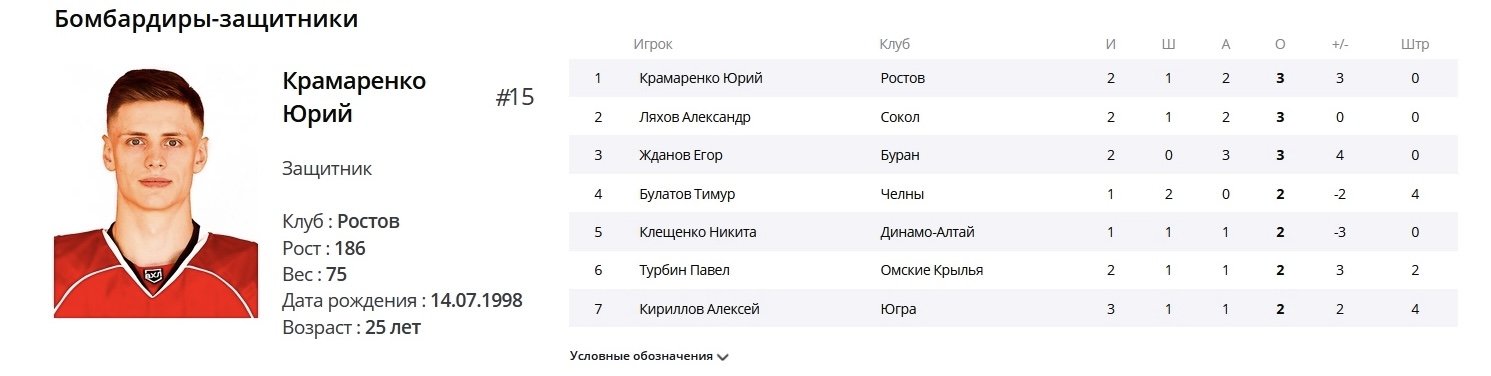Click the Игрок column header
The width and height of the screenshot is (1491, 376).
(653, 44)
